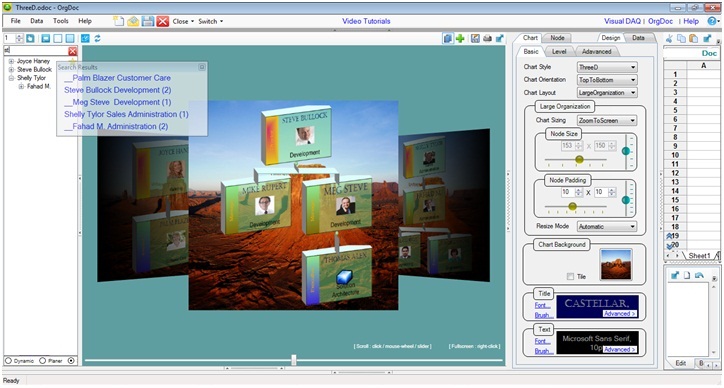Switch to the Node tab

557,38
